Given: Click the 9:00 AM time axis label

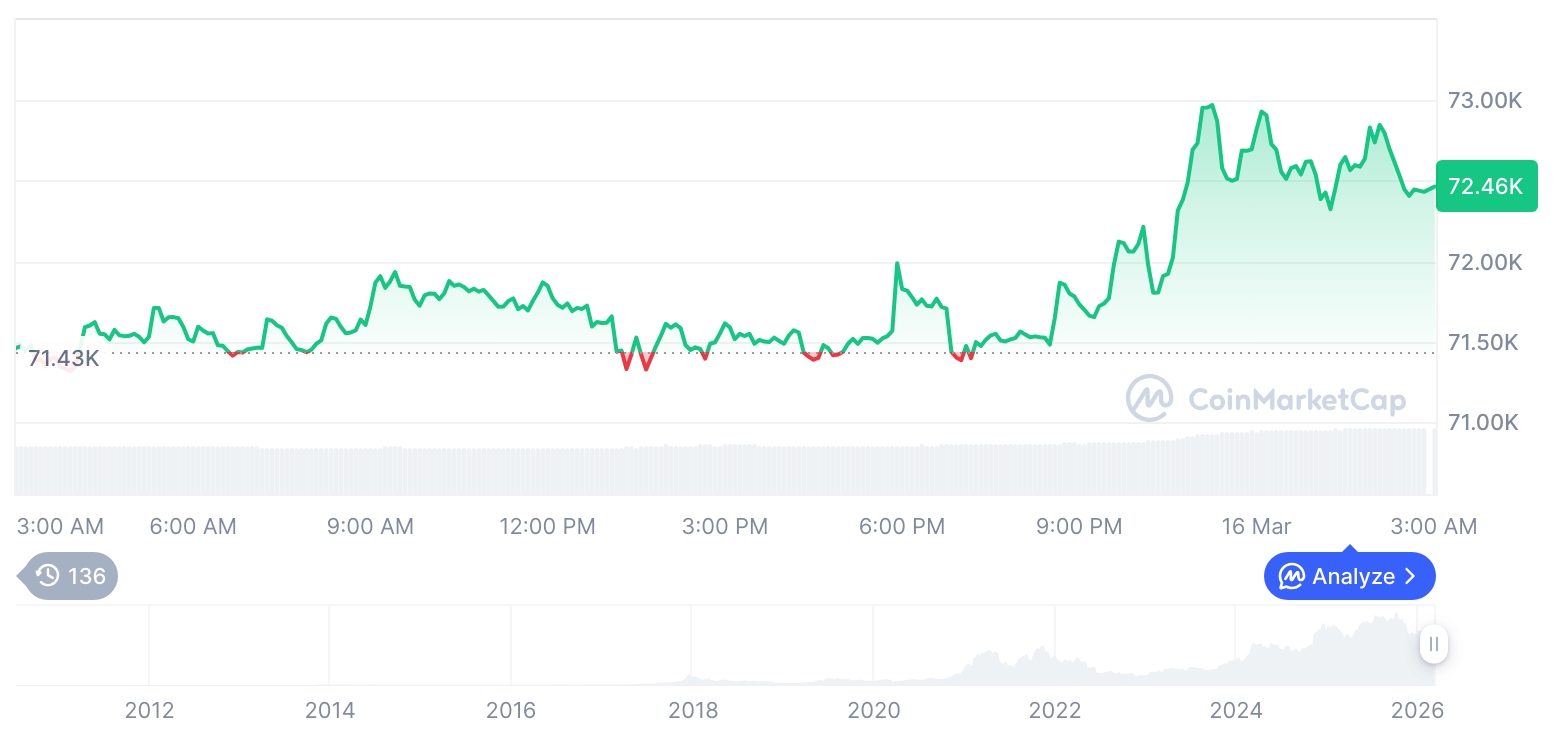Looking at the screenshot, I should pos(370,526).
